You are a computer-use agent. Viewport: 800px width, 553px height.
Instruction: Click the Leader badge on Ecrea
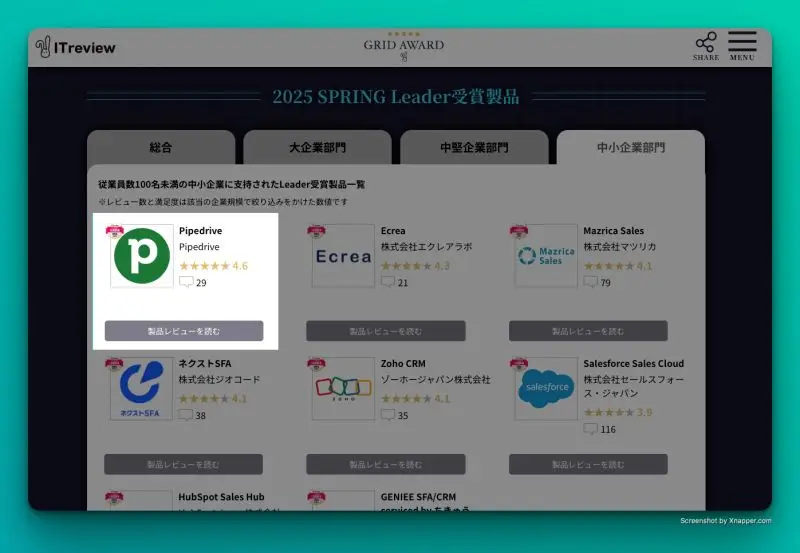coord(316,232)
